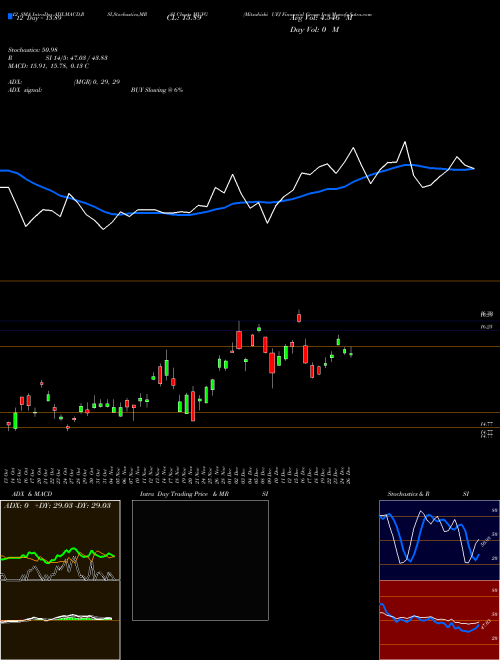This screenshot has width=500, height=660.
Task: Click the "Day Vol: 0 M" label
Action: point(314,30)
